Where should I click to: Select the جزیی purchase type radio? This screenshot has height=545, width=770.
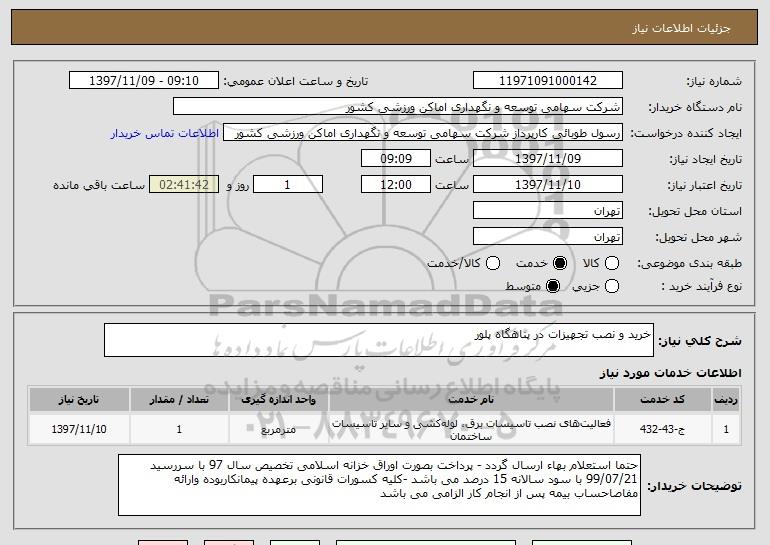click(612, 286)
